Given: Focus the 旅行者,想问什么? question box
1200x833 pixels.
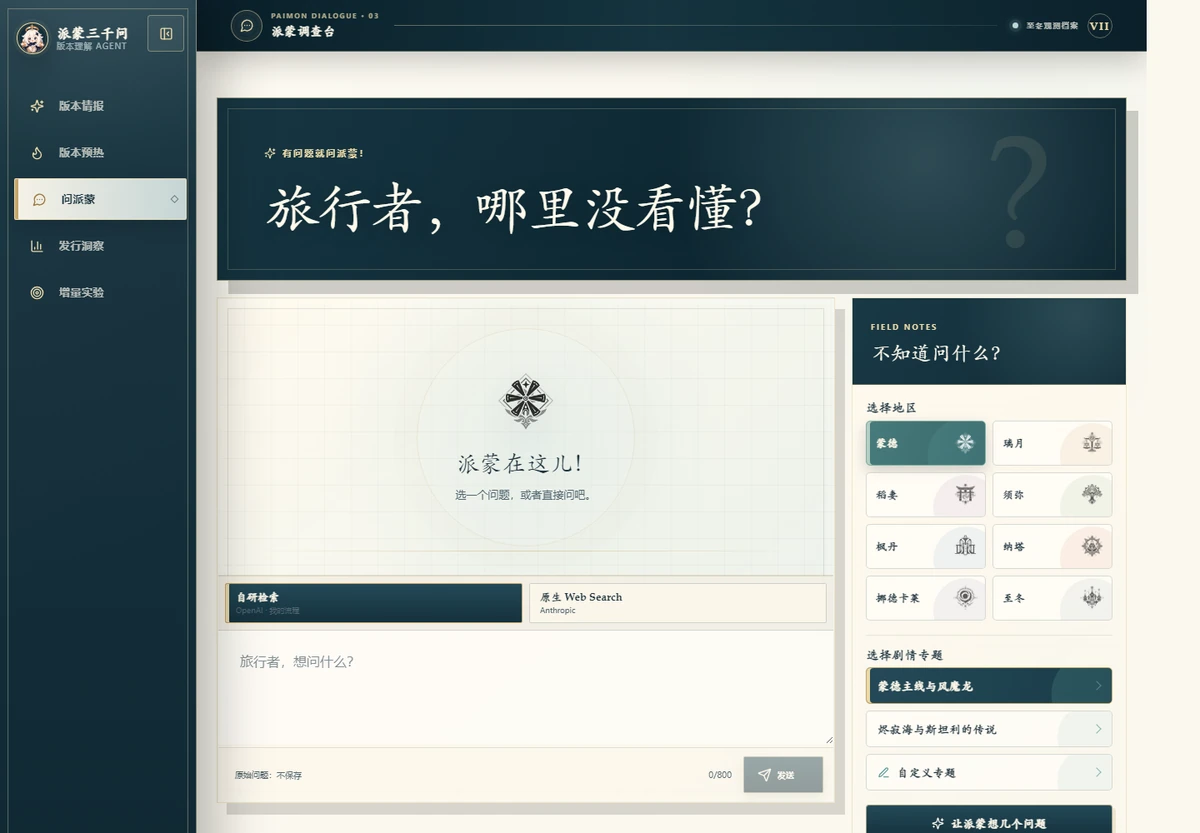Looking at the screenshot, I should [525, 688].
